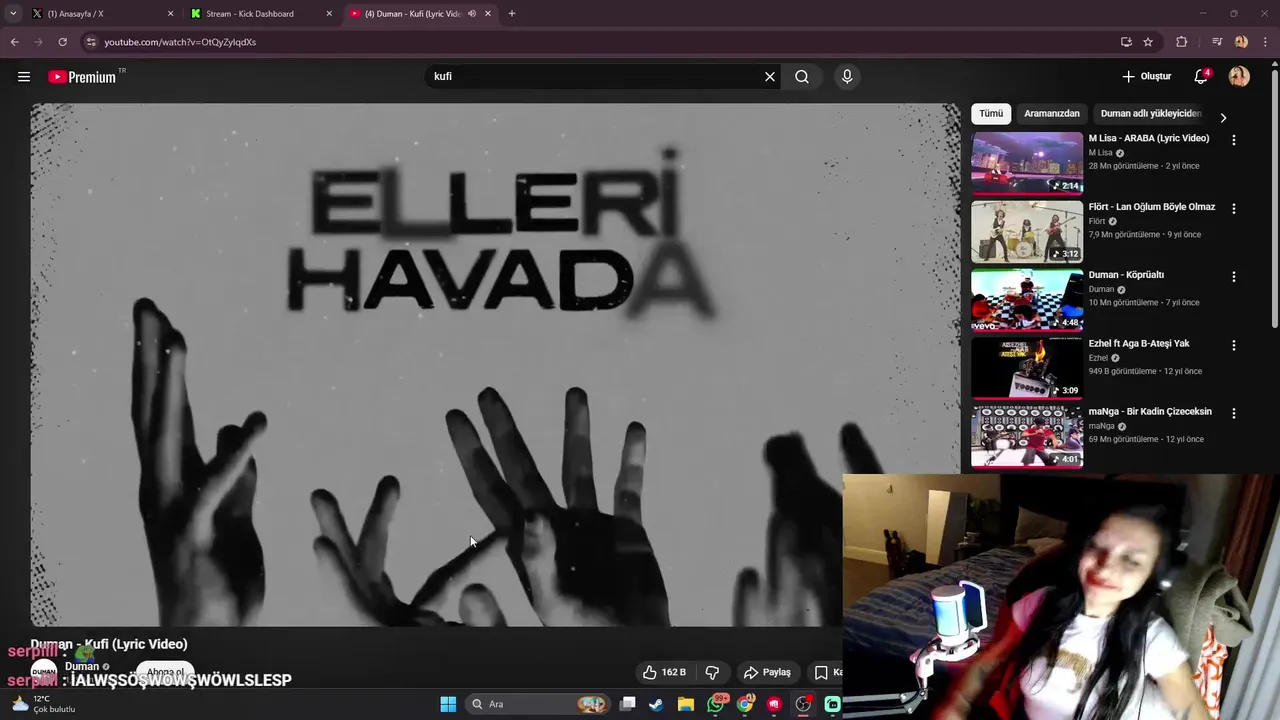Dislike the Duman Kufi video

713,672
